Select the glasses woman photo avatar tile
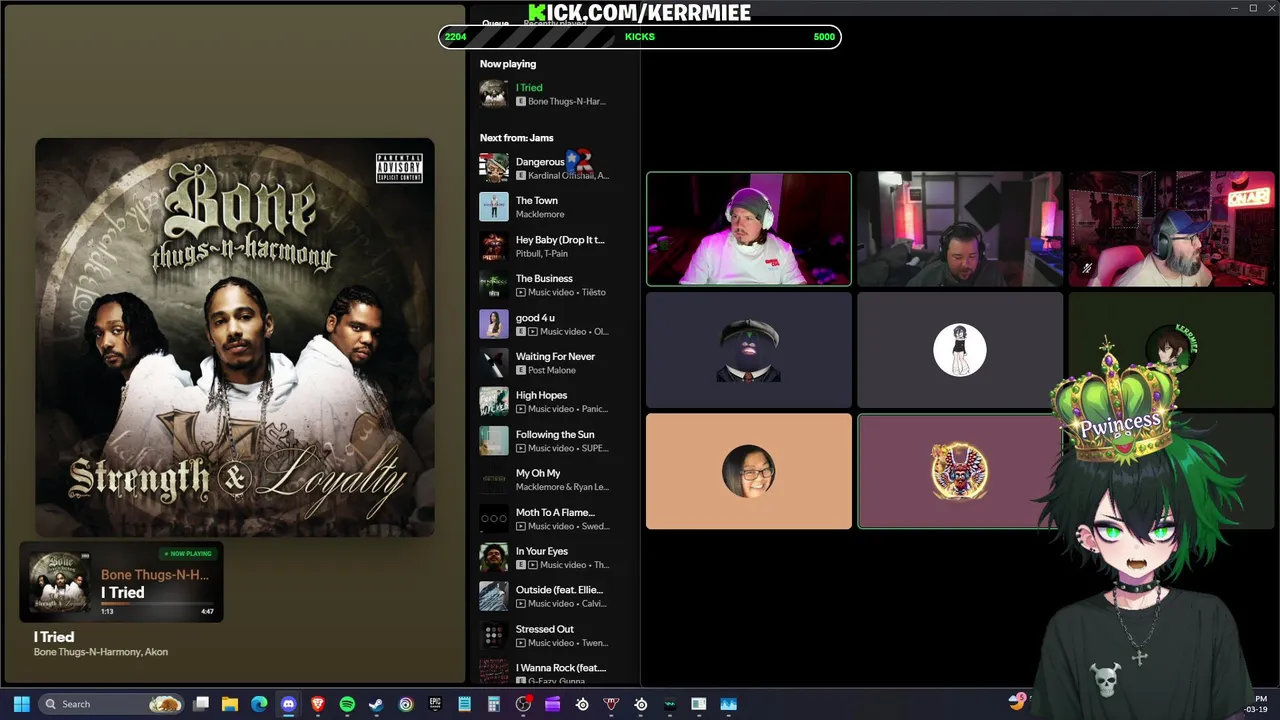Image resolution: width=1280 pixels, height=720 pixels. pyautogui.click(x=749, y=471)
